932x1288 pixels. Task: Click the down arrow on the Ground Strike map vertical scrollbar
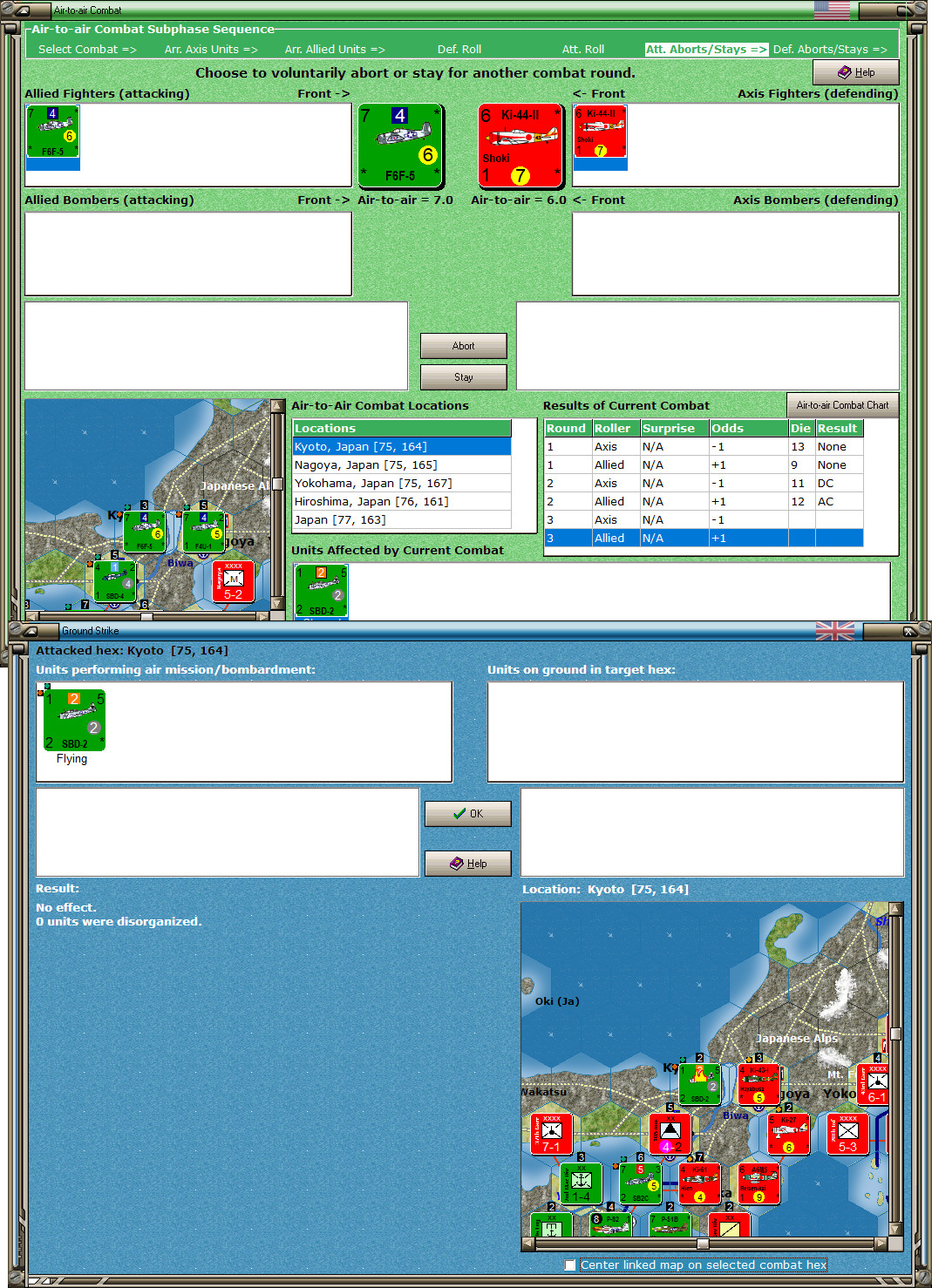pyautogui.click(x=895, y=1228)
